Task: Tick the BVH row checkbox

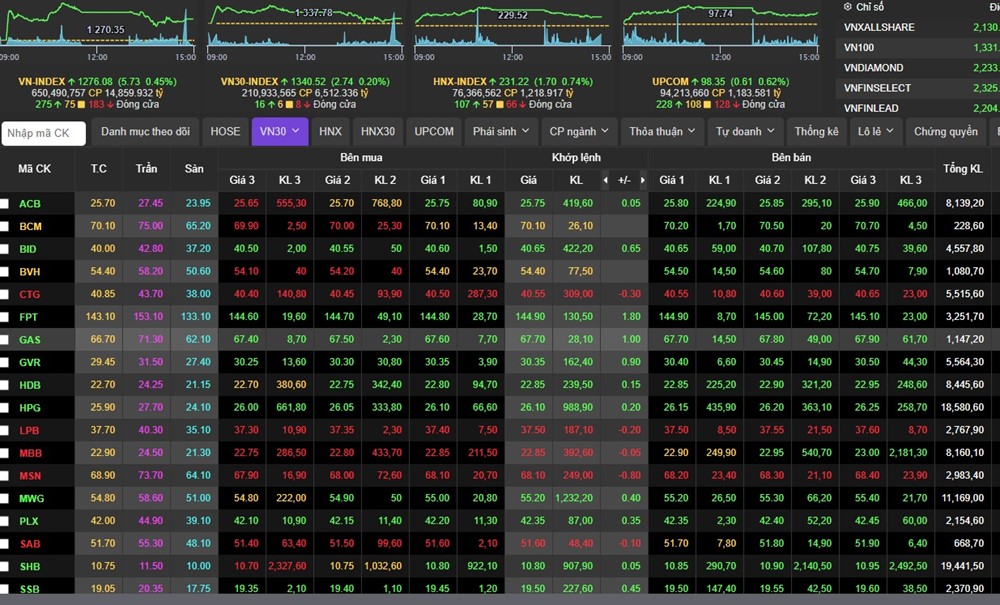Action: tap(4, 272)
